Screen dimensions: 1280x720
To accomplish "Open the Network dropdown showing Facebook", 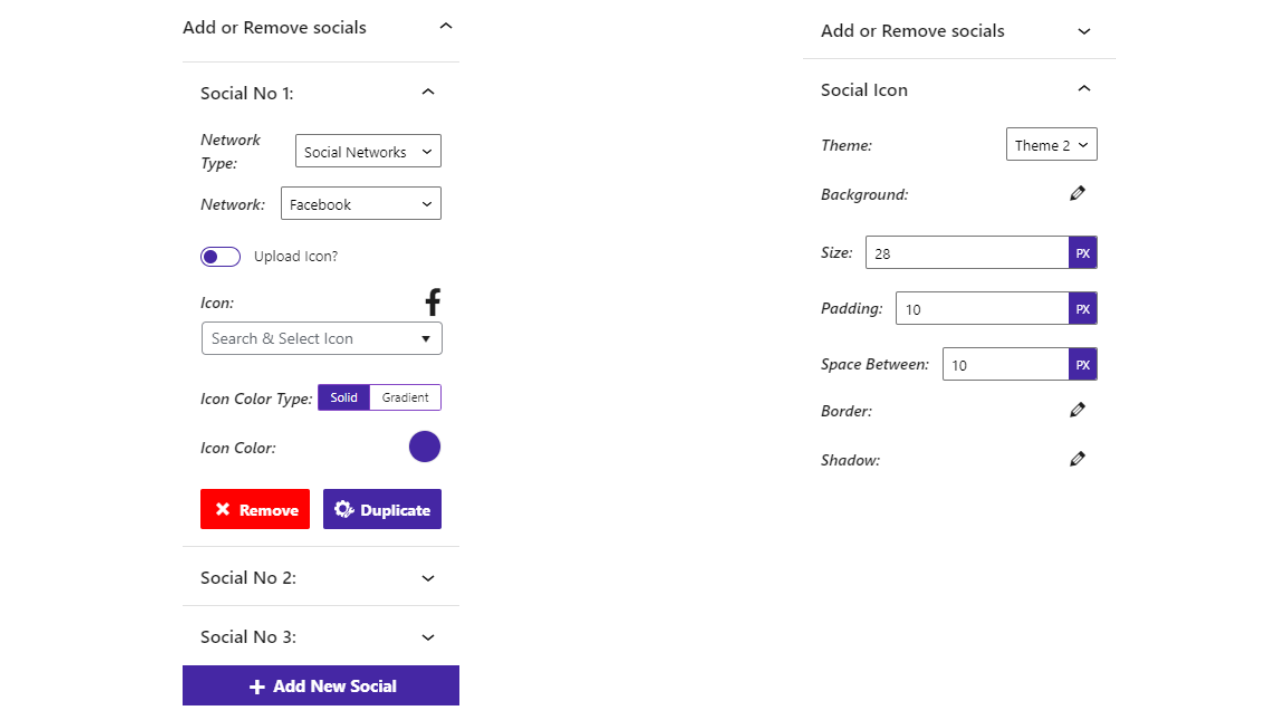I will tap(361, 204).
